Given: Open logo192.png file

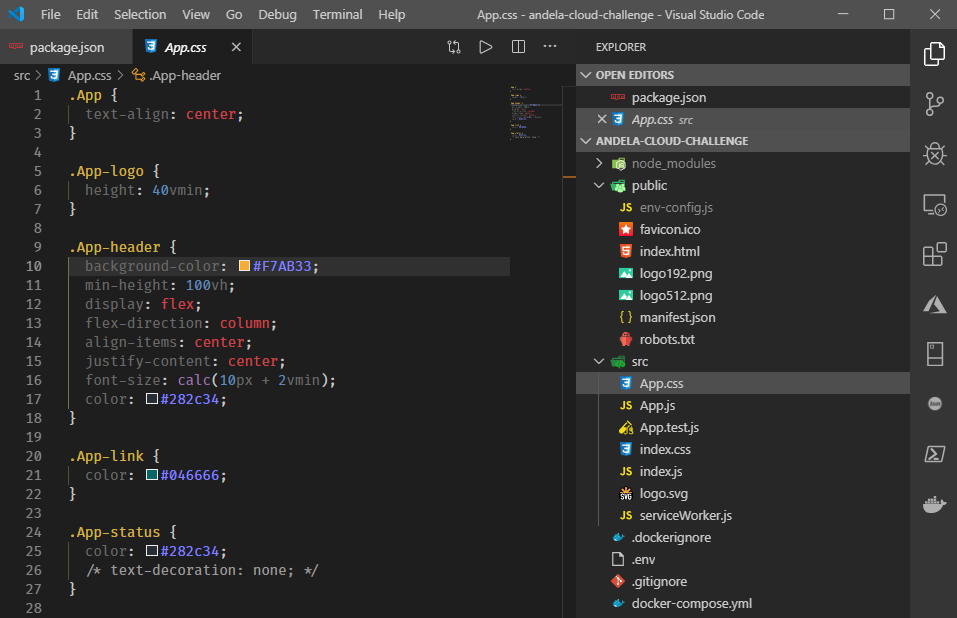Looking at the screenshot, I should click(x=743, y=273).
